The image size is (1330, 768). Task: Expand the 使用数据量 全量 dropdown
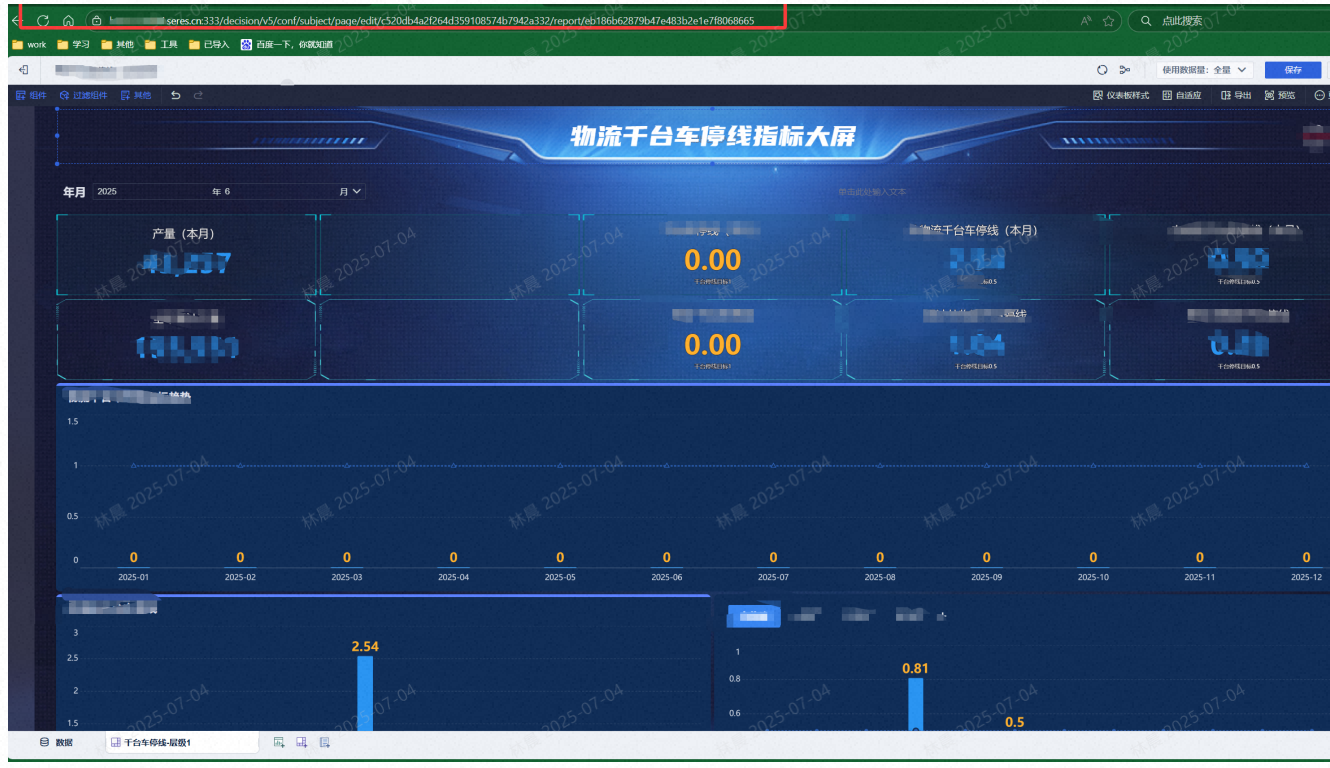[x=1204, y=70]
